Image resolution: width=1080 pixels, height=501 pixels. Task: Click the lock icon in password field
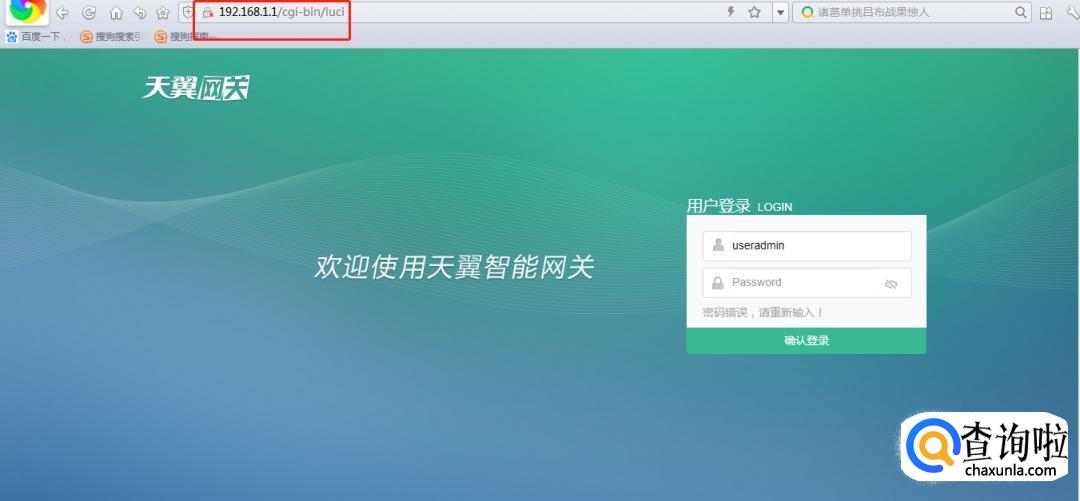click(718, 283)
